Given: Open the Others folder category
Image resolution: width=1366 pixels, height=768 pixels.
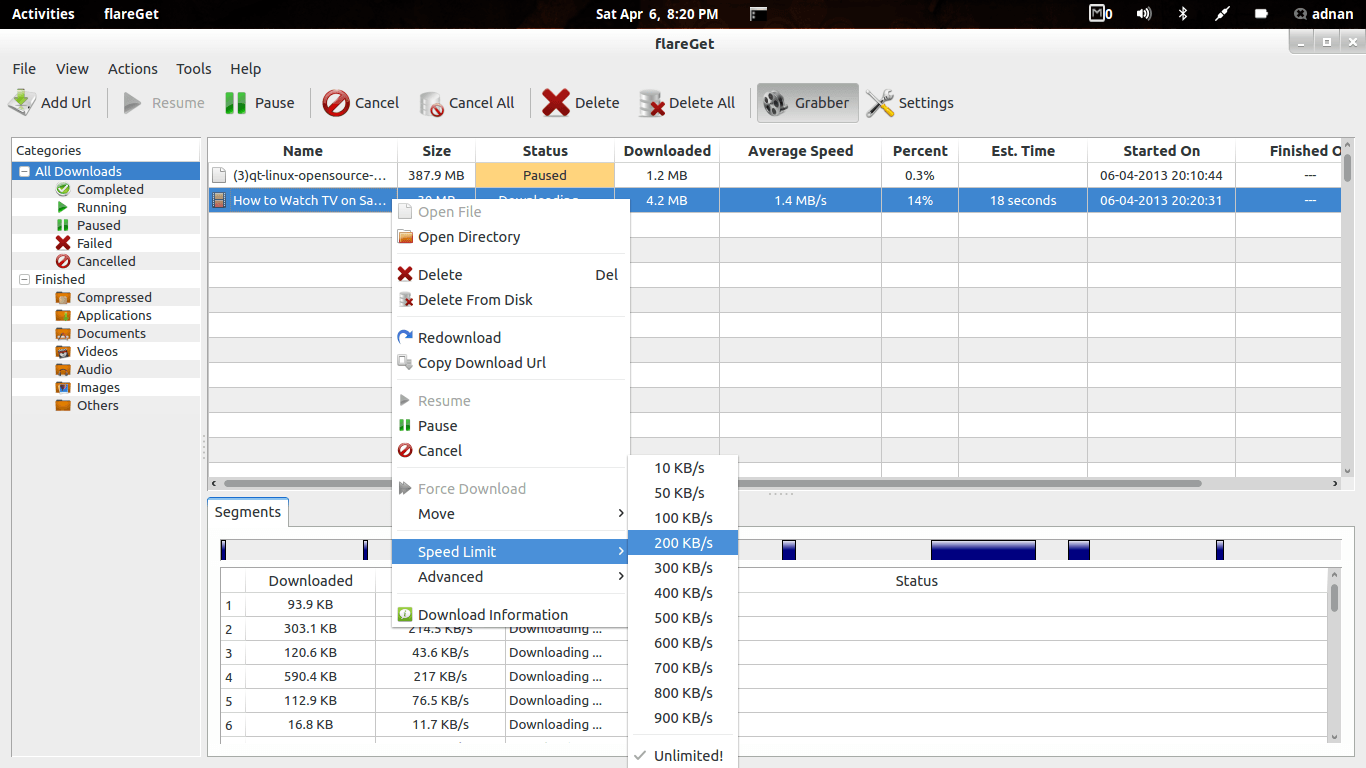Looking at the screenshot, I should (x=97, y=405).
